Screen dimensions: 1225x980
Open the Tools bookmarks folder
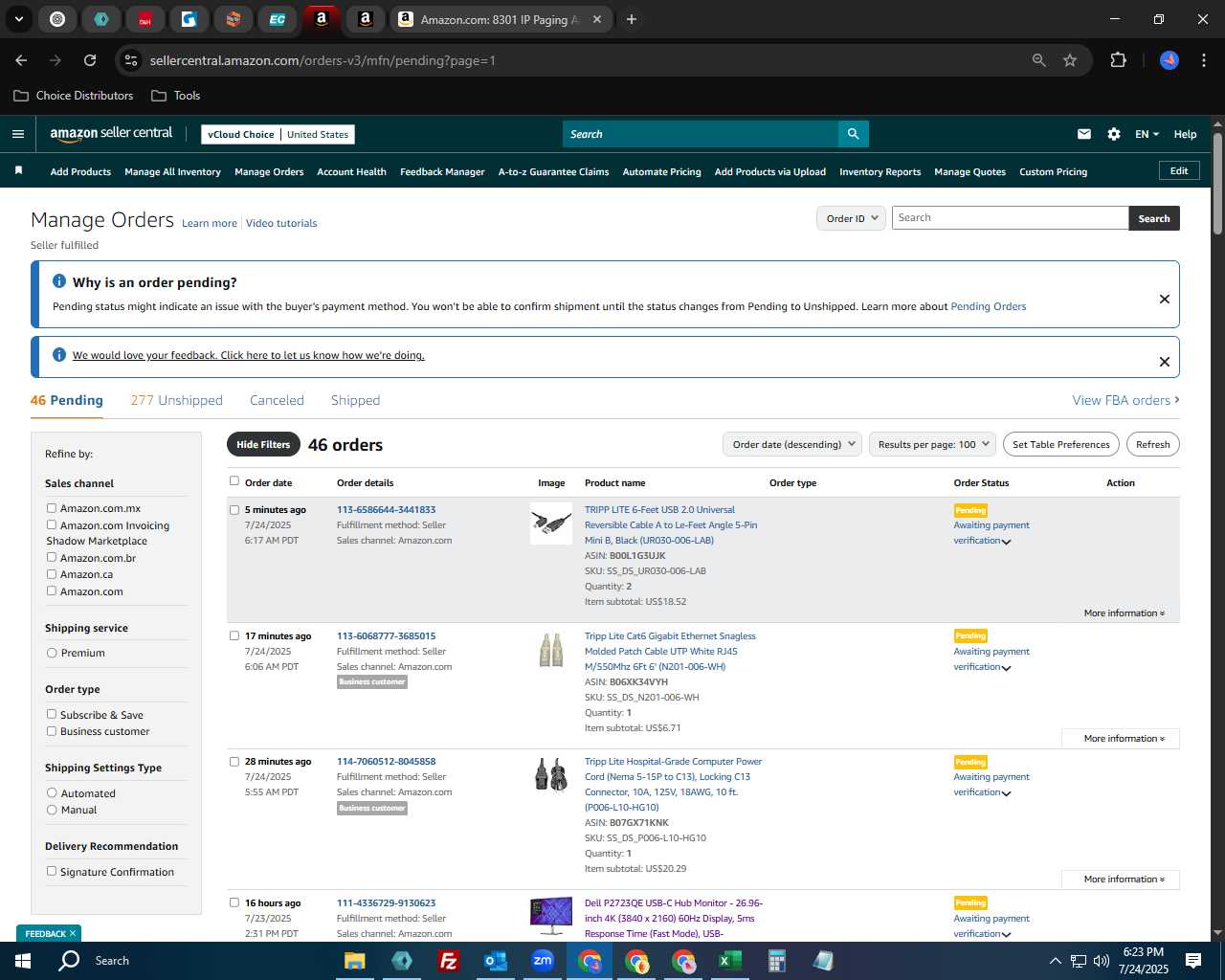point(176,96)
